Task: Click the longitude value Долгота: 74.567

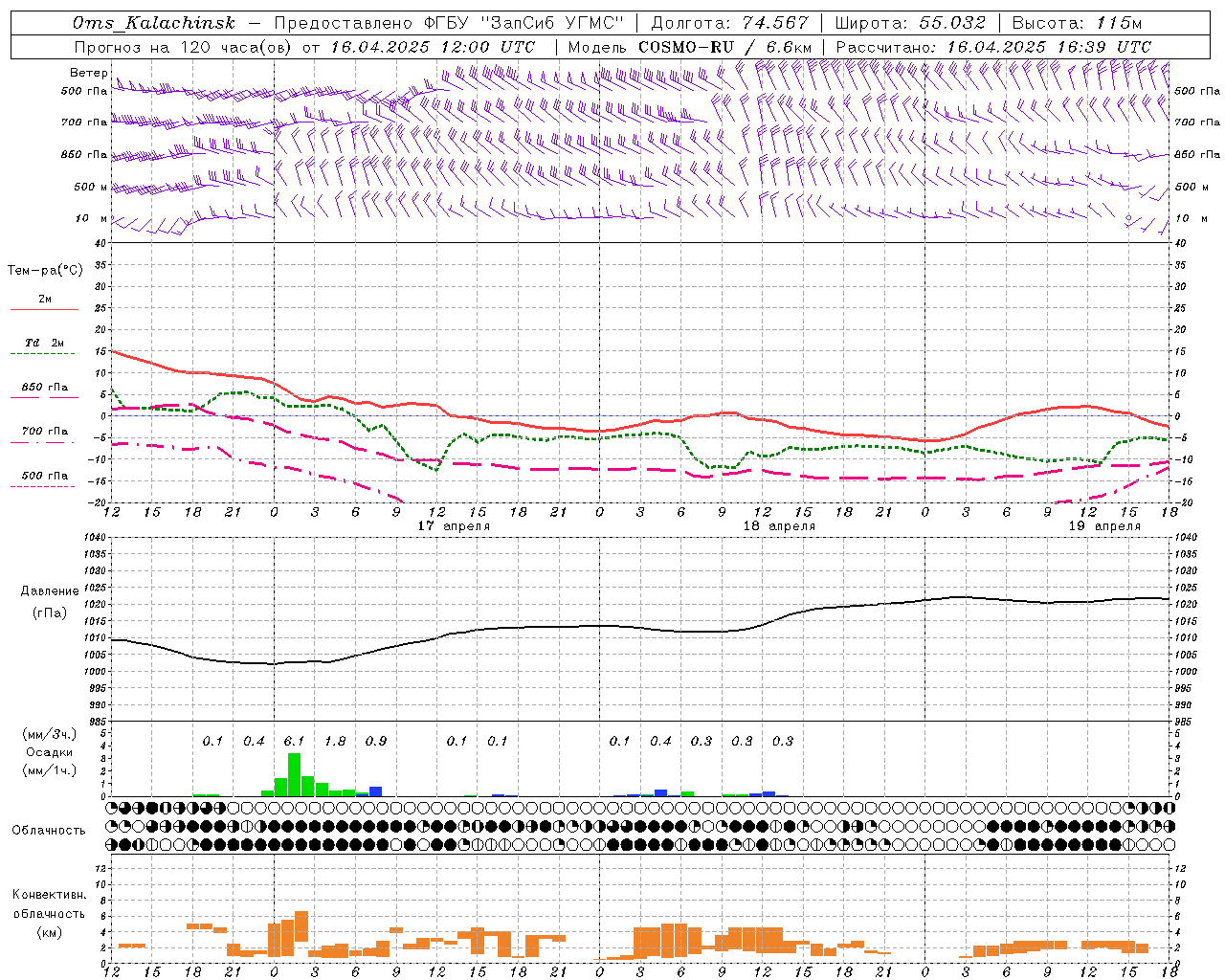Action: 729,23
